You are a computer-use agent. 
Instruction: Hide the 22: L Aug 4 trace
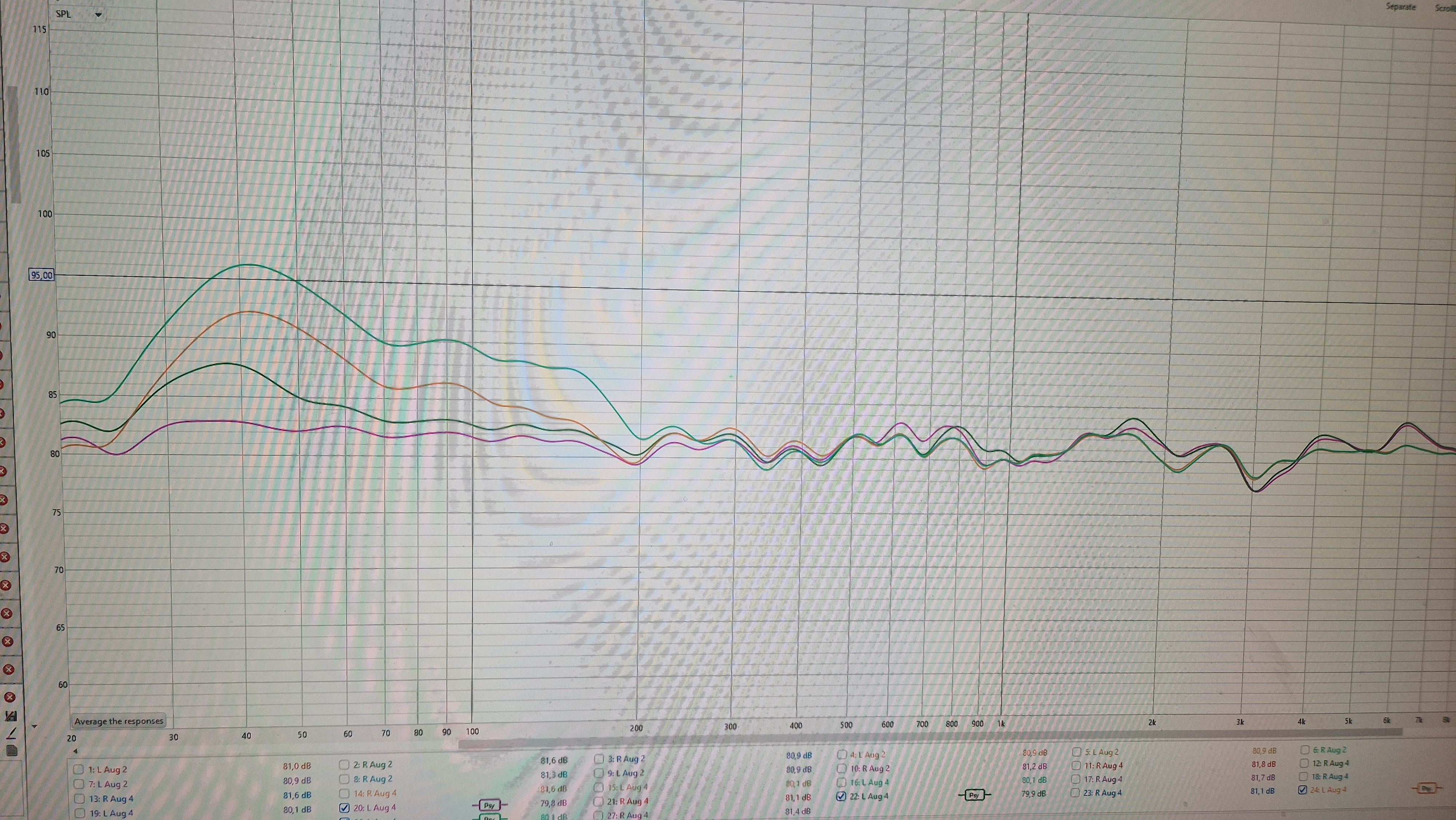pos(841,796)
